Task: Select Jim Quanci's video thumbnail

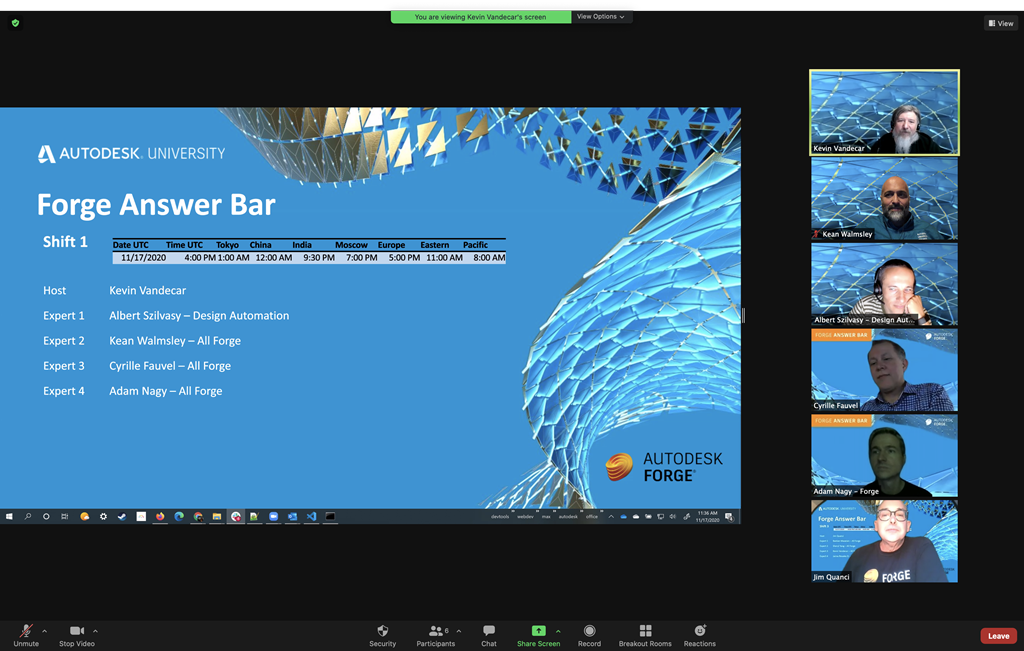Action: [x=884, y=541]
